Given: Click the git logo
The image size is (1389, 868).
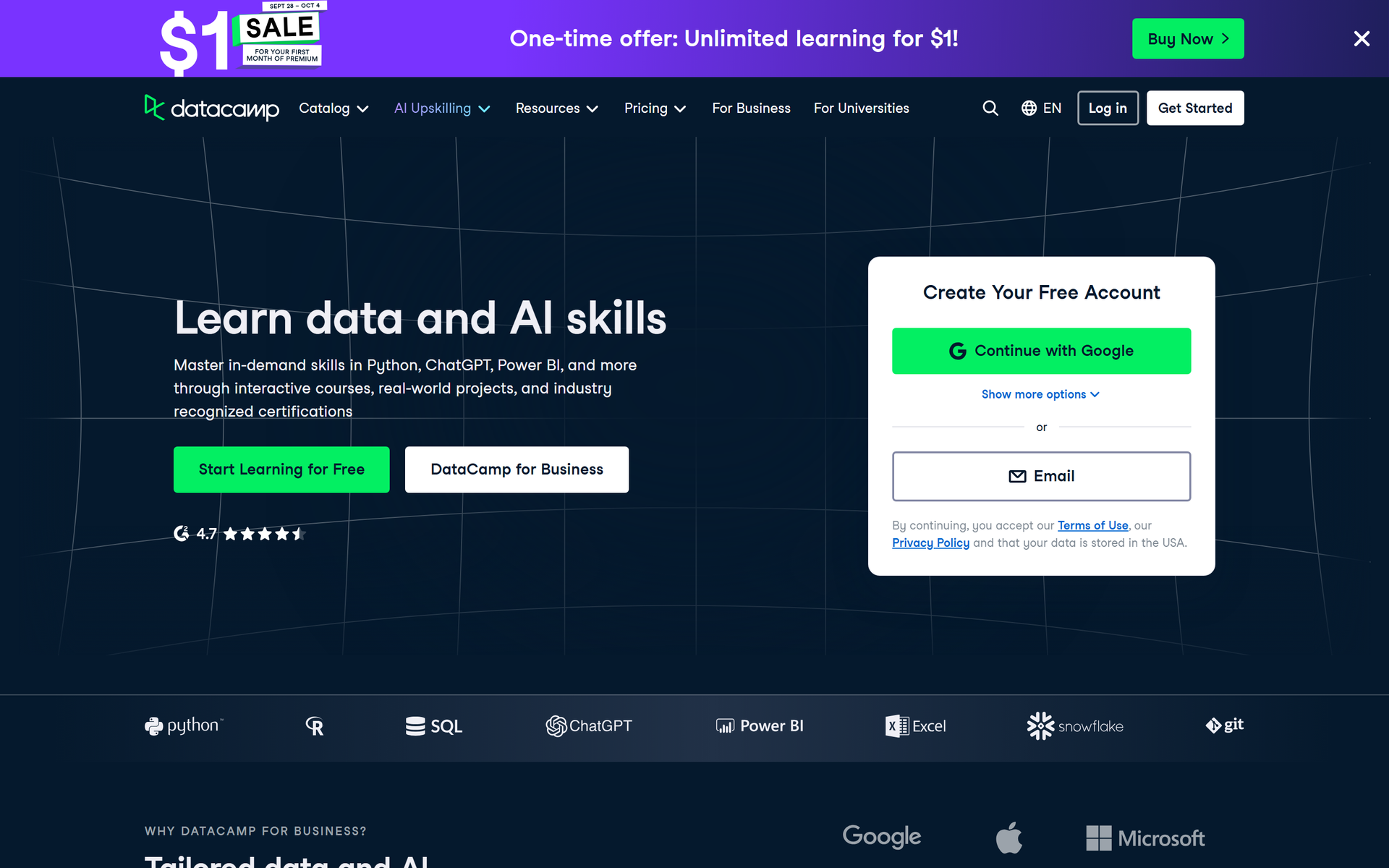Looking at the screenshot, I should click(x=1225, y=725).
